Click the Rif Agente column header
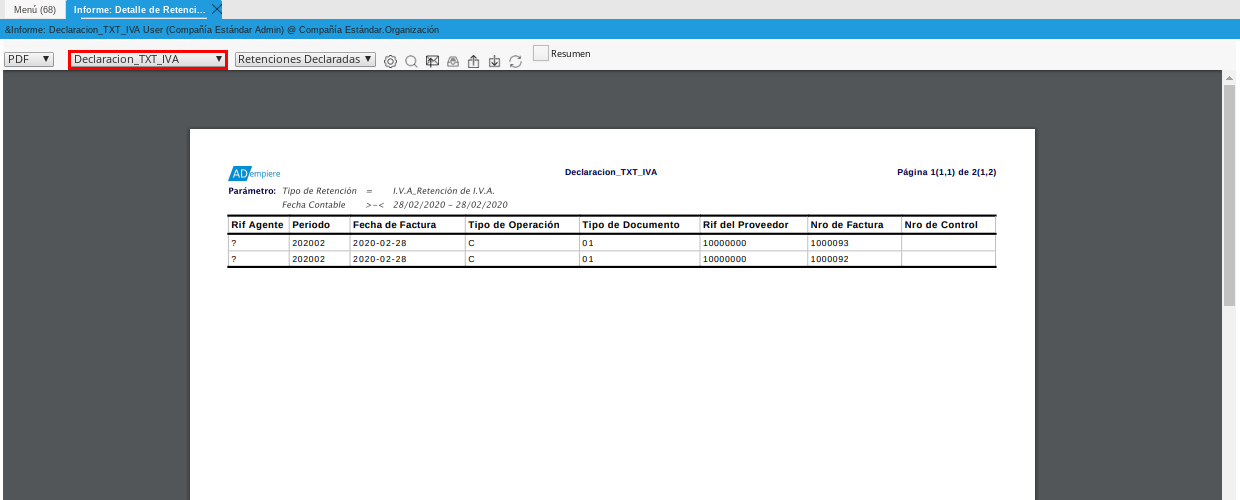1240x500 pixels. [x=257, y=225]
